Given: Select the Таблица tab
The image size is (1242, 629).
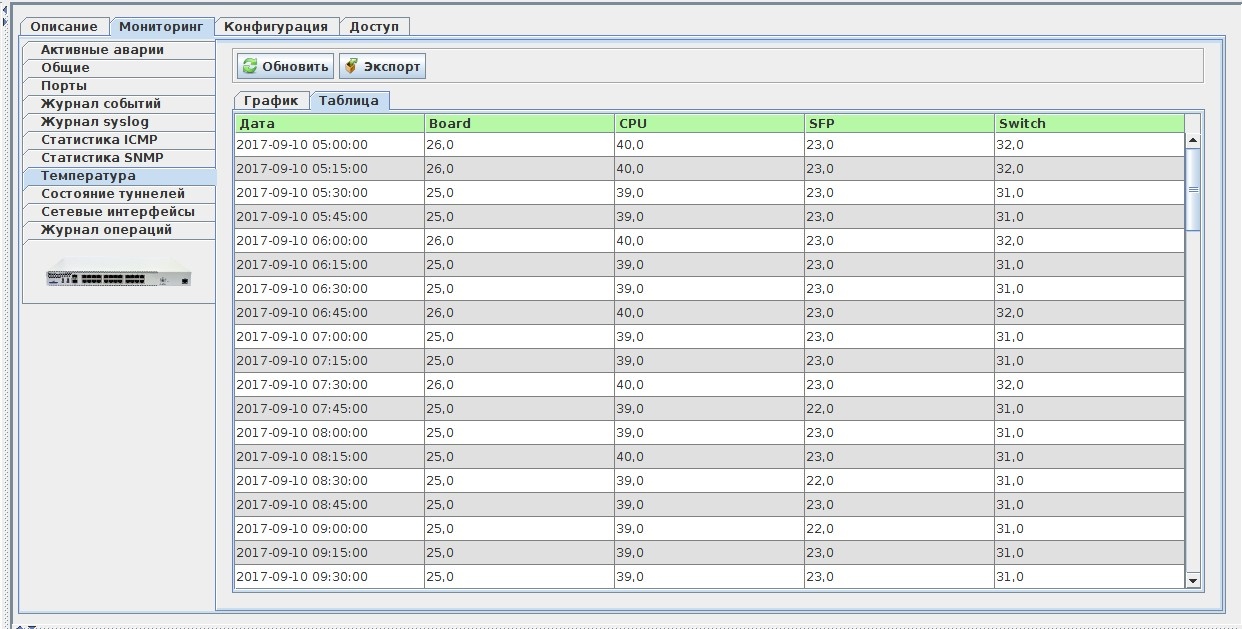Looking at the screenshot, I should [349, 101].
